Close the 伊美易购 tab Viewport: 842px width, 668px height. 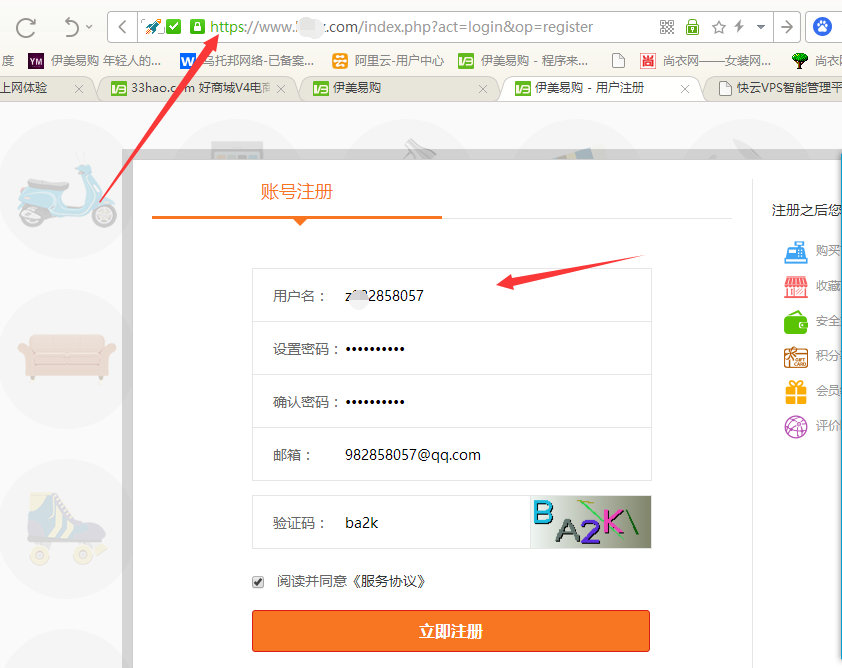pyautogui.click(x=483, y=89)
